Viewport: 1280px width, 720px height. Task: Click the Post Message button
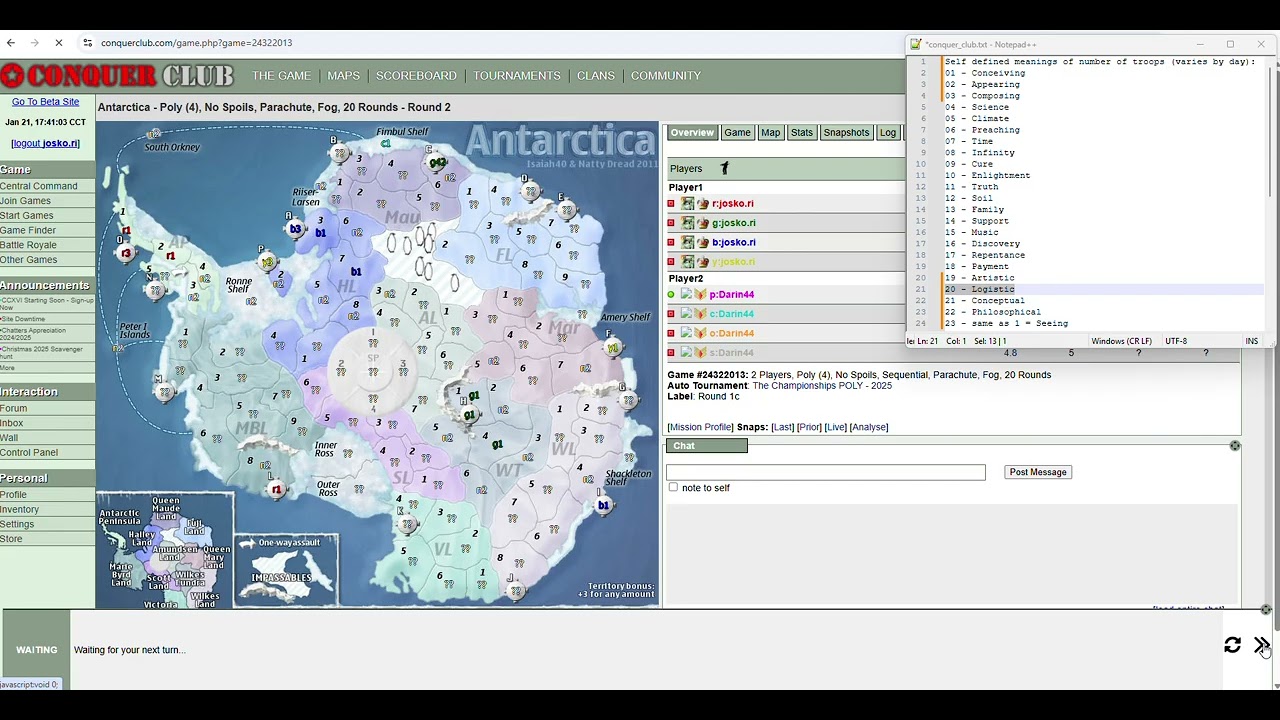click(x=1038, y=472)
